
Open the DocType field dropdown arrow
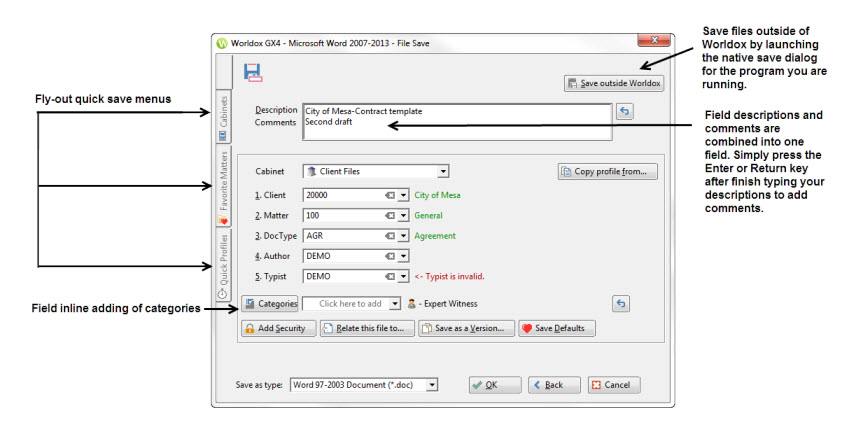pos(403,236)
